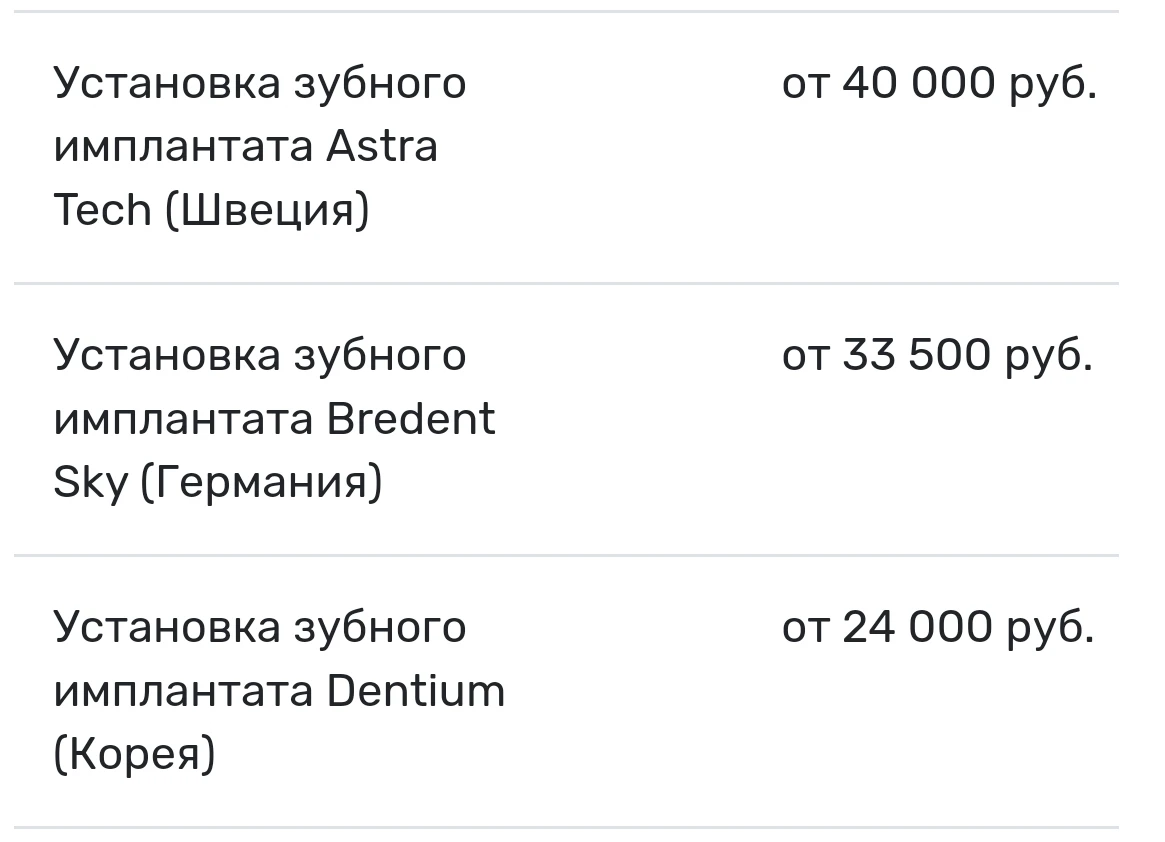Click the word "Sky" in second row
The image size is (1165, 842).
(x=90, y=483)
